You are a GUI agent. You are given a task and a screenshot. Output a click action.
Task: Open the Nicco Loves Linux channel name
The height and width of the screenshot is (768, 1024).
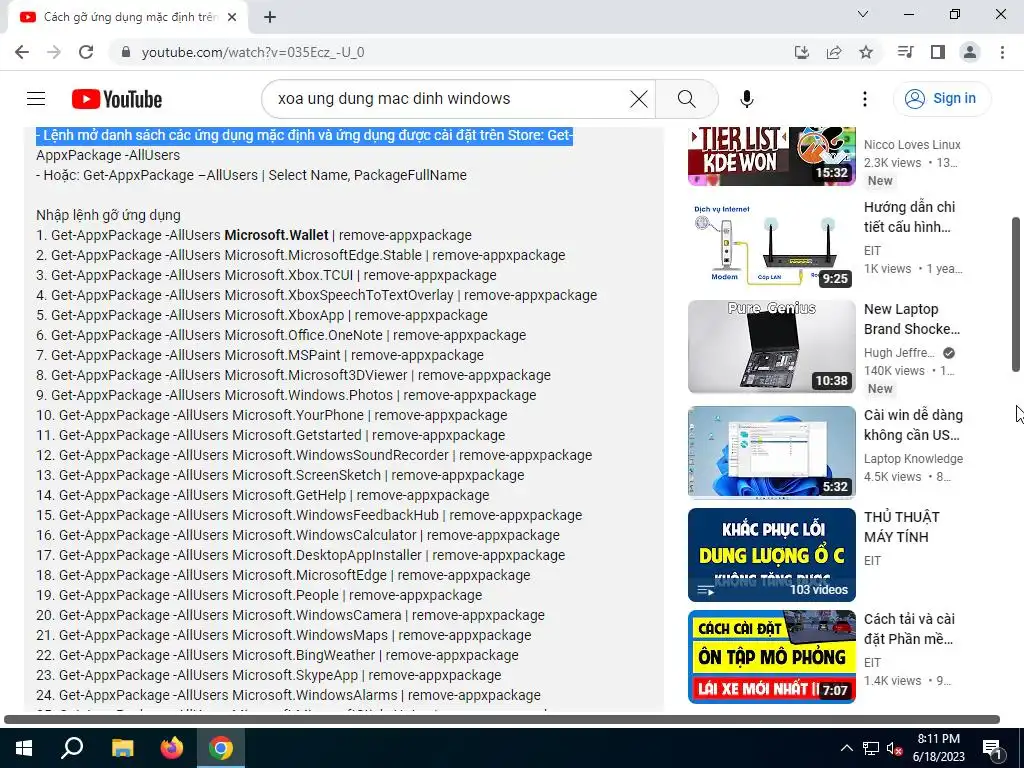click(912, 144)
